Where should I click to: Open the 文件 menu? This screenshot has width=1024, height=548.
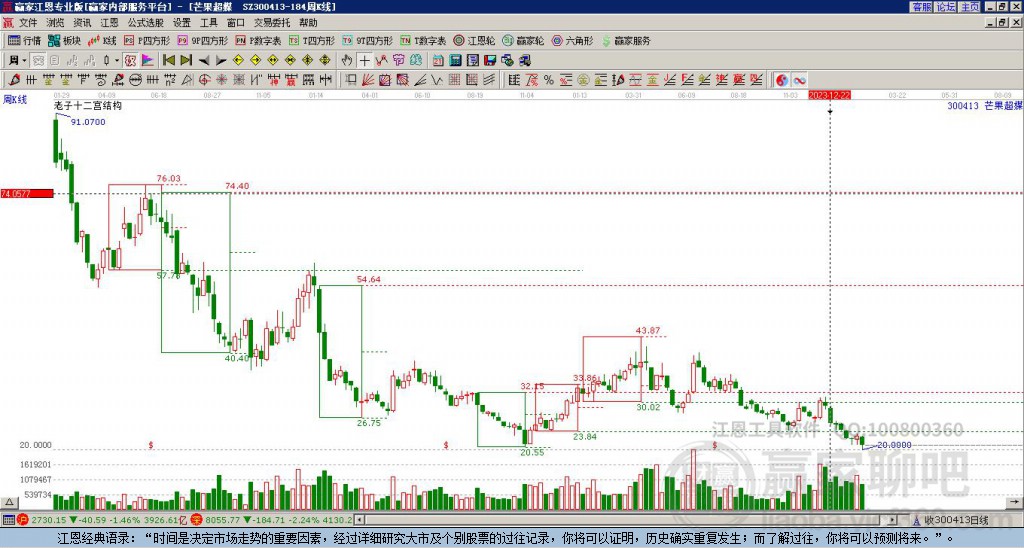tap(28, 23)
